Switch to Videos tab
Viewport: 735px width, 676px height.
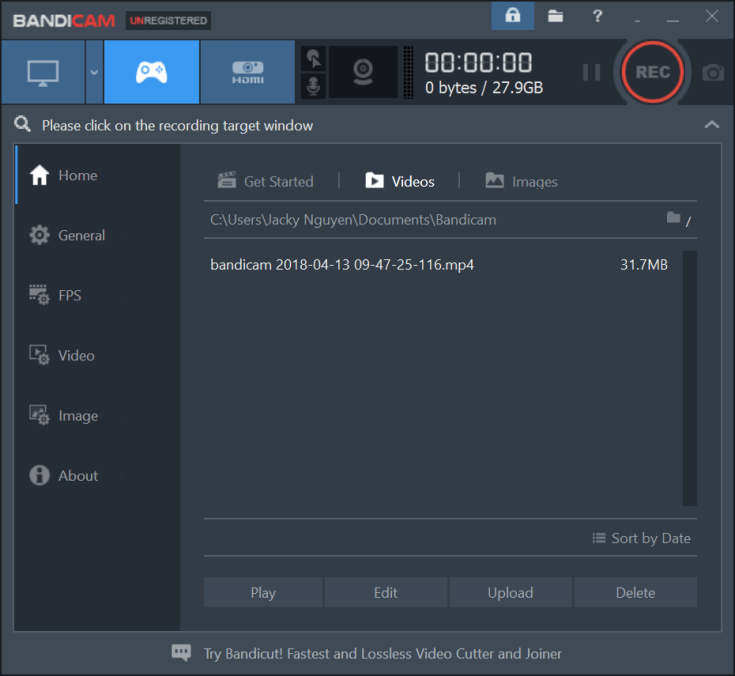tap(400, 181)
